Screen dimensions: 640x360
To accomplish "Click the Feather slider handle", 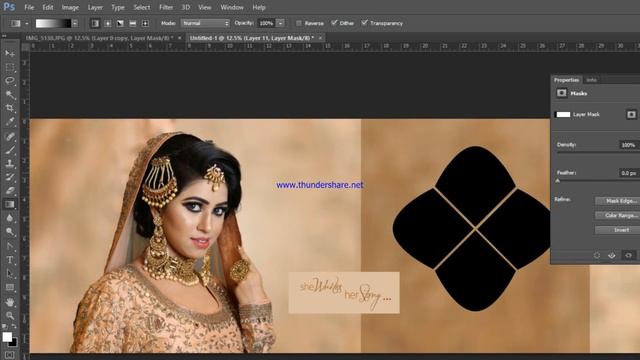I will (558, 181).
